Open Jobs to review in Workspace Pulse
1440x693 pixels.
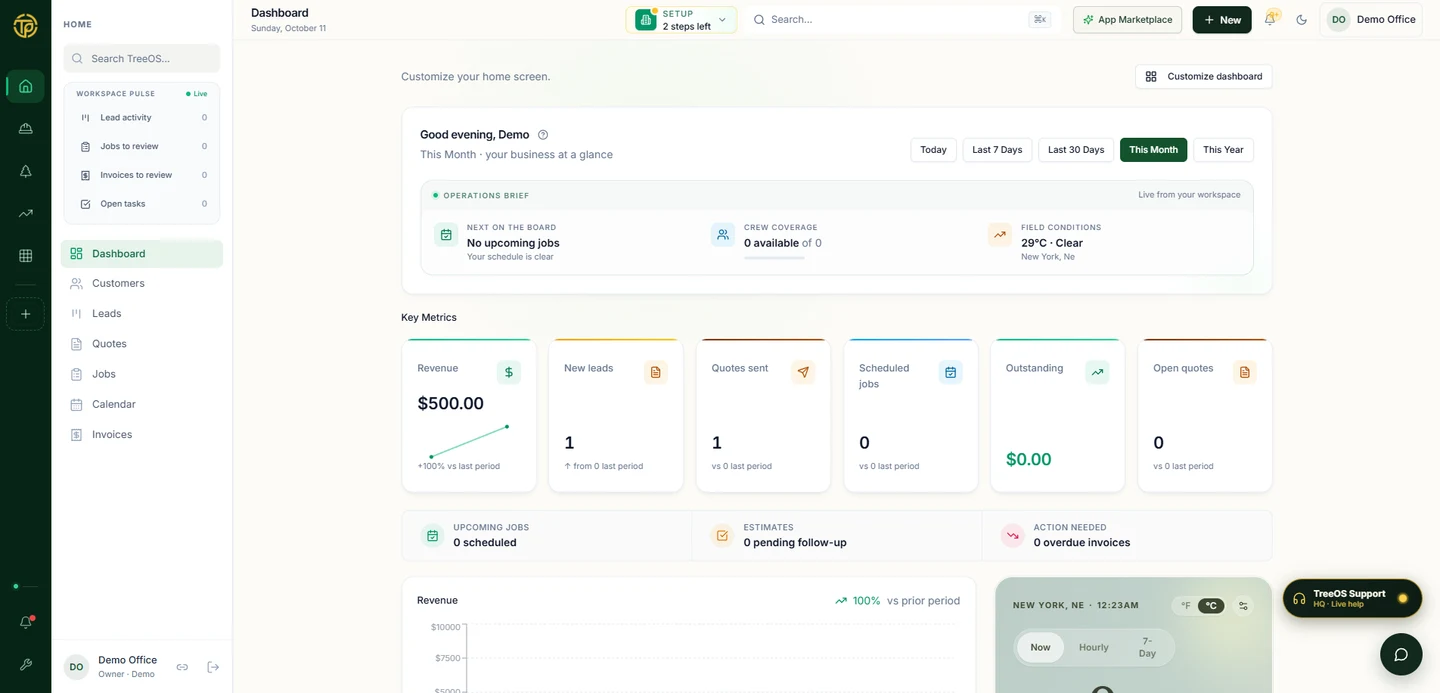tap(142, 147)
